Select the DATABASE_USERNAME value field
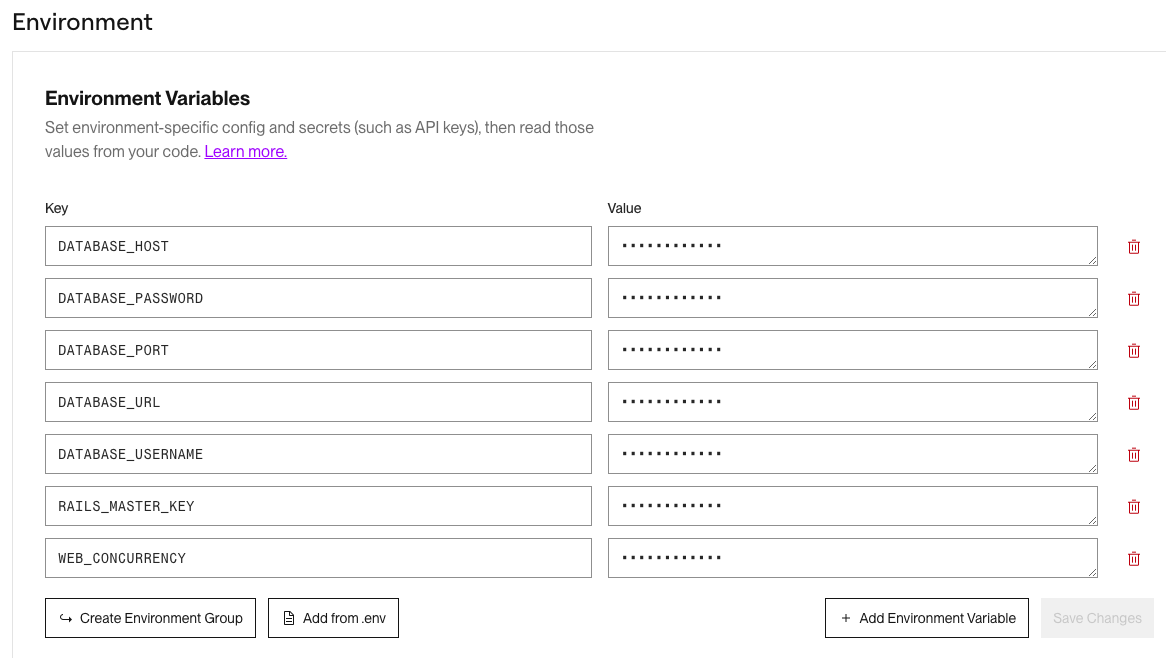Screen dimensions: 1166x658 852,454
